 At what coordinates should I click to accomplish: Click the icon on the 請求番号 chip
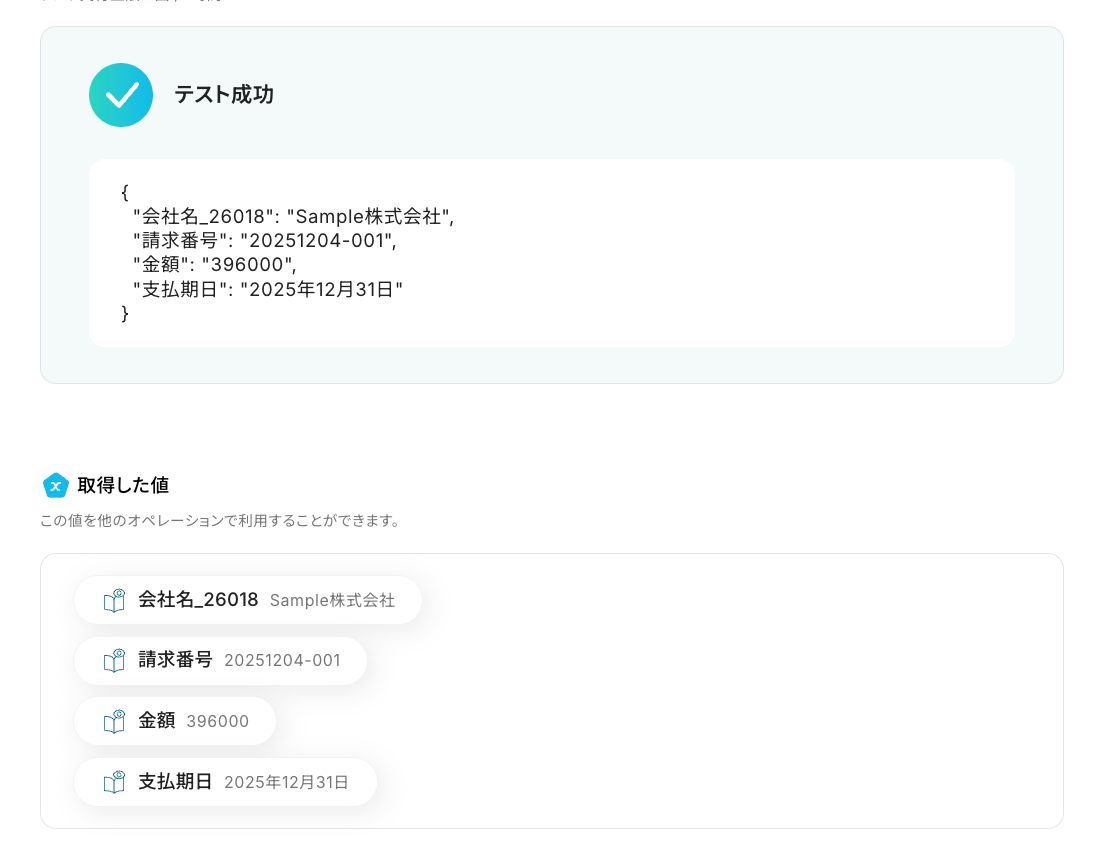[115, 661]
